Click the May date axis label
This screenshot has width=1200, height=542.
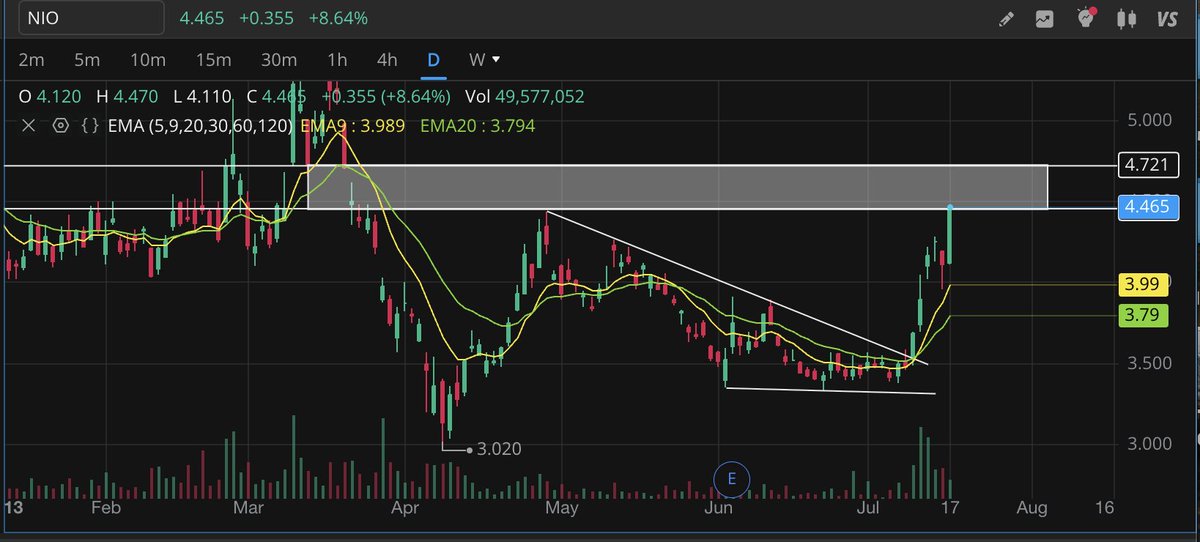(x=562, y=508)
